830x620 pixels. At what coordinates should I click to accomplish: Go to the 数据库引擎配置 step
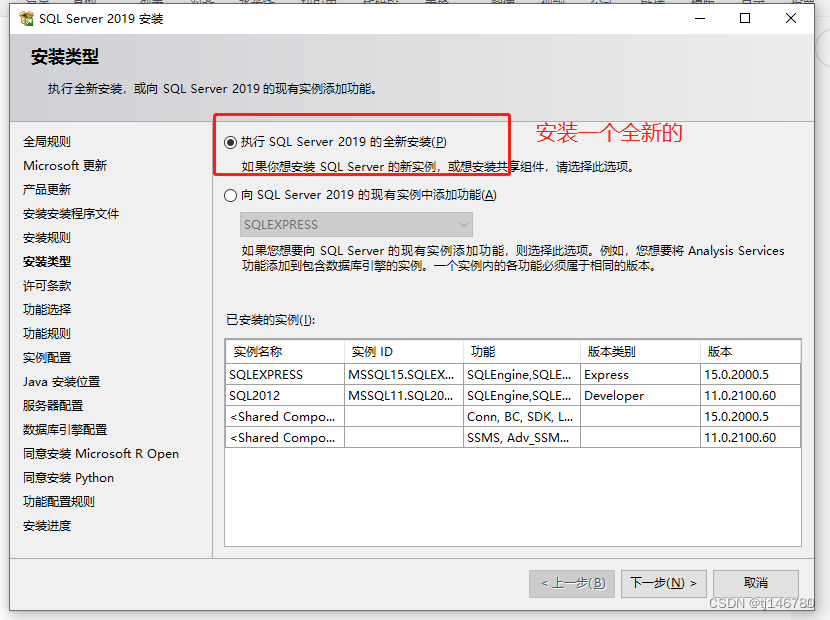tap(65, 430)
